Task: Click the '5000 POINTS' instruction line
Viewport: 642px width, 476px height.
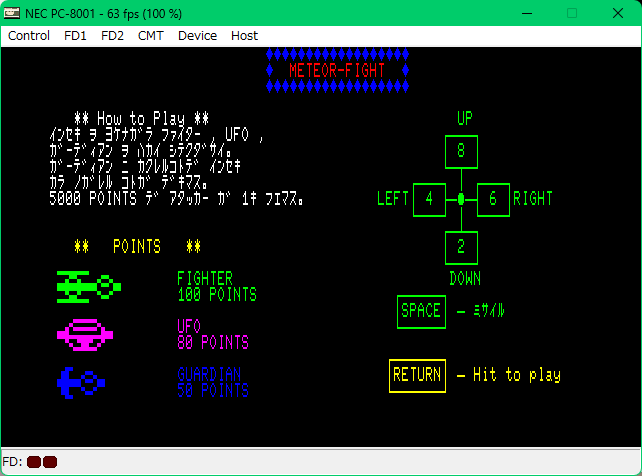Action: pos(176,199)
